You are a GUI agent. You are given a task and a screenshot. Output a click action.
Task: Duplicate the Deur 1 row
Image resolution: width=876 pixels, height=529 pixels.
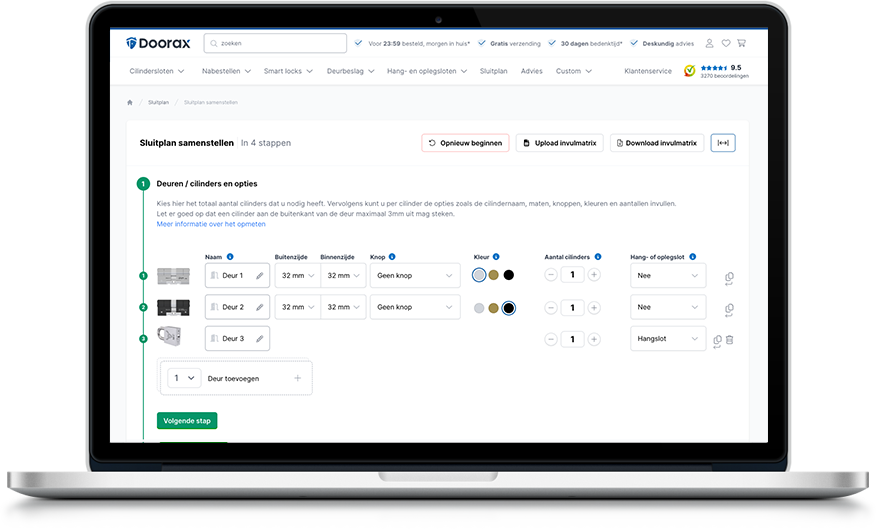(x=729, y=278)
